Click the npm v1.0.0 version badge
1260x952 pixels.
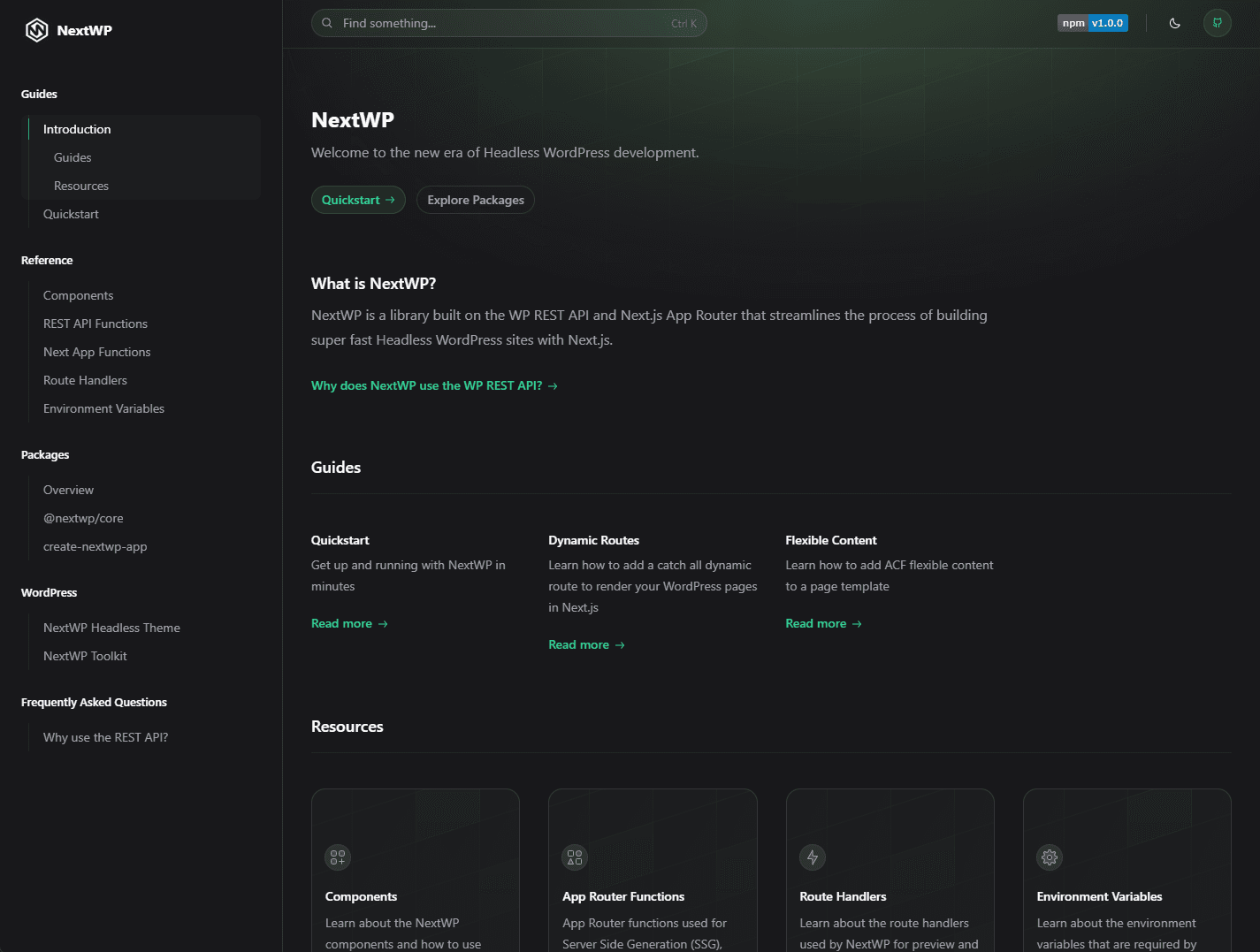pos(1092,24)
